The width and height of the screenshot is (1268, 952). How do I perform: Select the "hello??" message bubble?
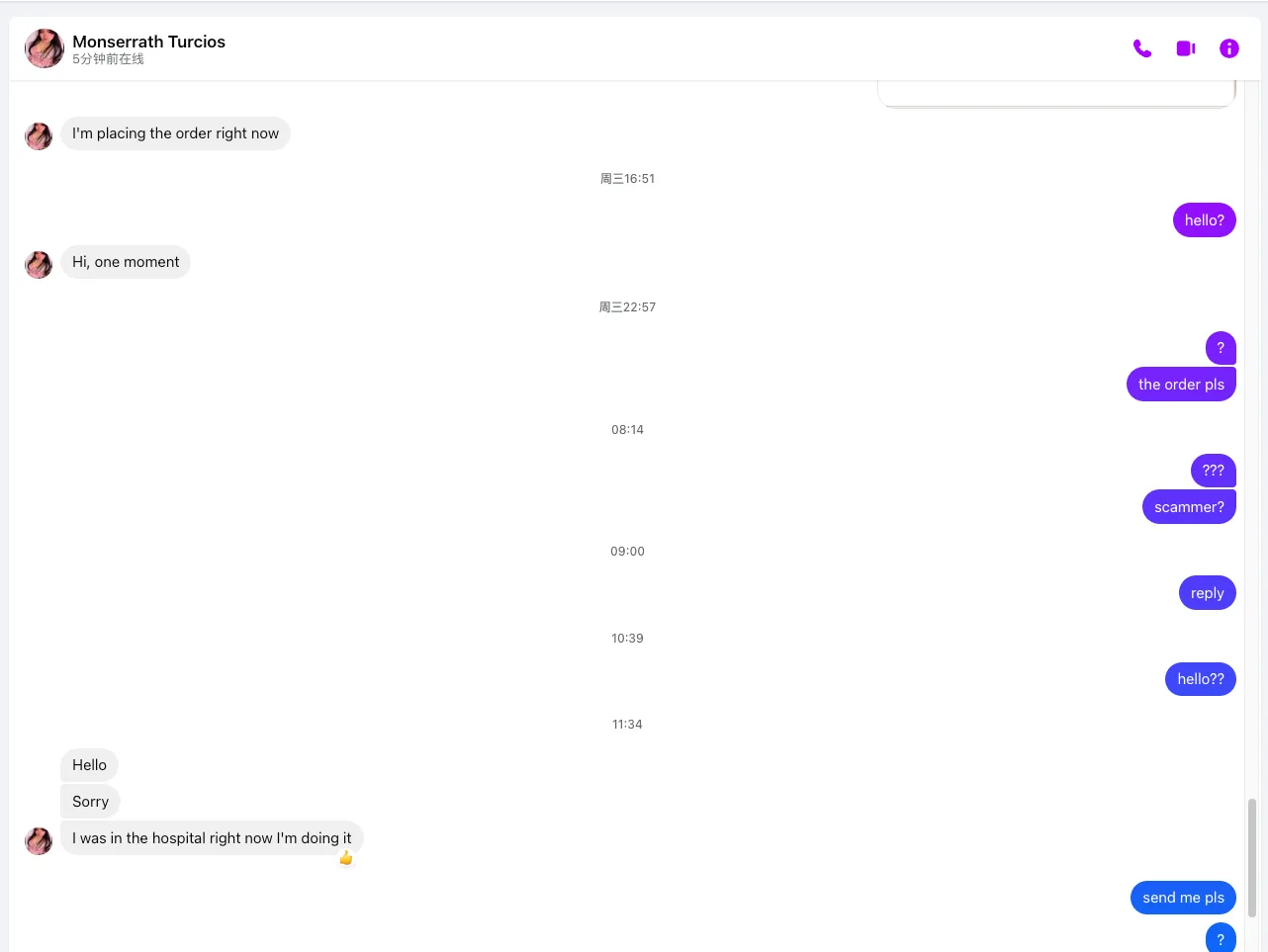click(1201, 679)
